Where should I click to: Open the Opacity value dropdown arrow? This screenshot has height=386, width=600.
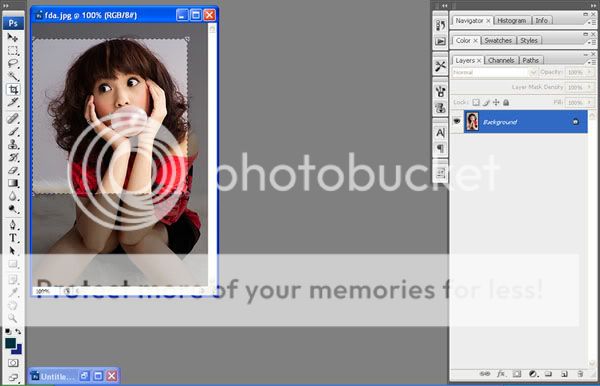tap(590, 72)
